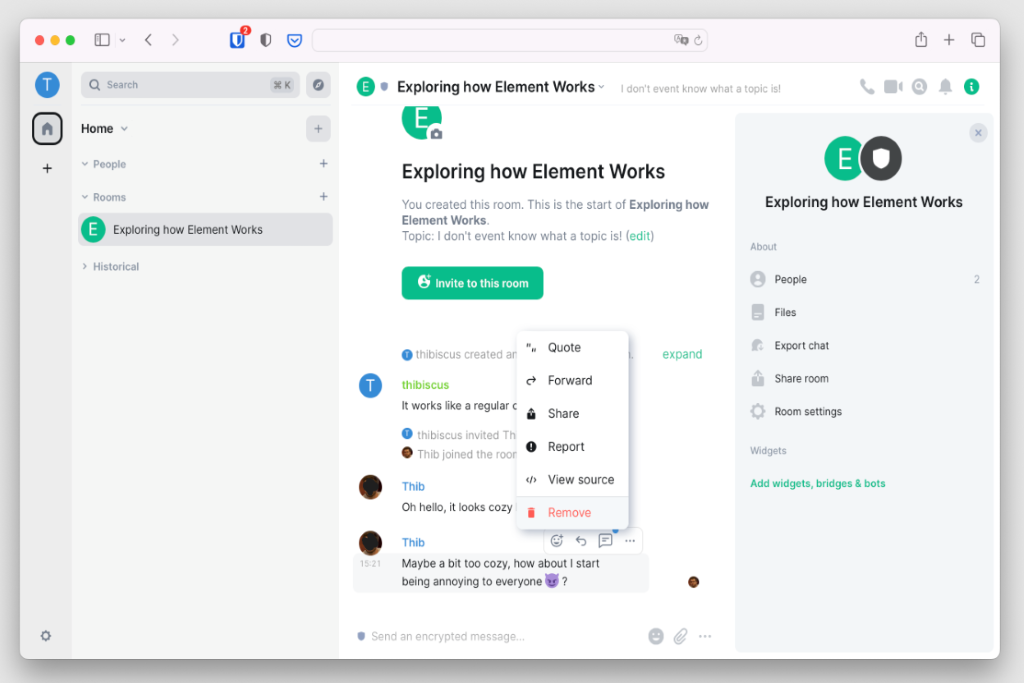Open room search magnifier in header
This screenshot has height=683, width=1024.
pos(920,87)
